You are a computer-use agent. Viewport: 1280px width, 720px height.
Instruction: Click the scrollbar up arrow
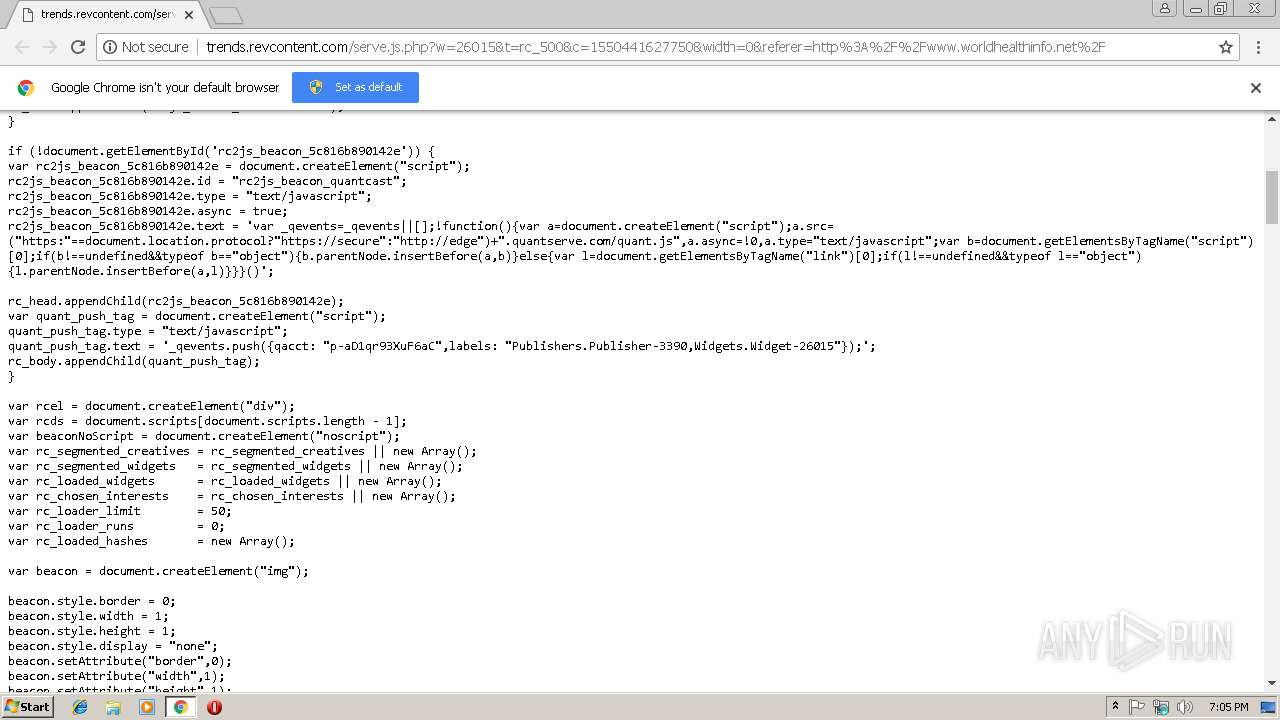(x=1271, y=119)
